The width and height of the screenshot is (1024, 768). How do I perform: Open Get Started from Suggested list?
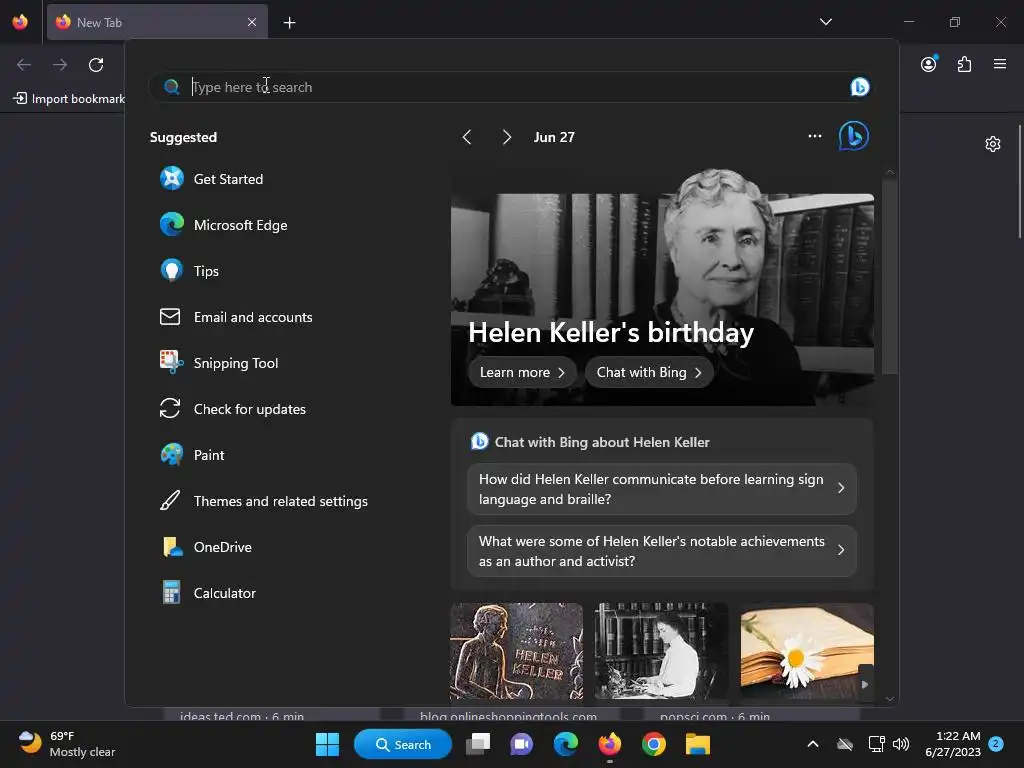[211, 179]
